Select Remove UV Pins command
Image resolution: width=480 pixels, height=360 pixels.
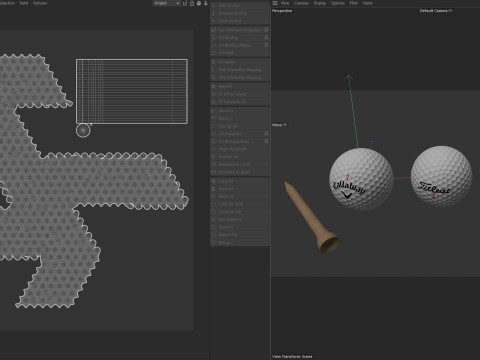click(x=240, y=13)
